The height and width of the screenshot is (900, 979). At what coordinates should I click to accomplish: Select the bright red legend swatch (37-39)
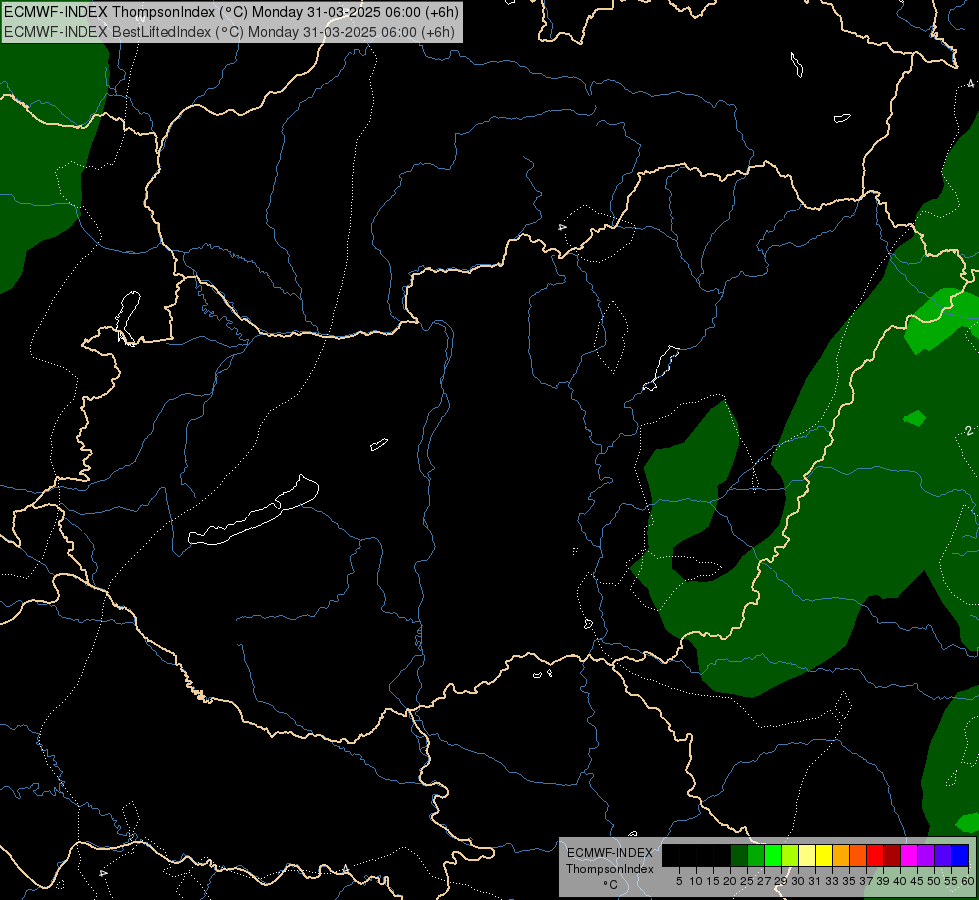pos(875,856)
